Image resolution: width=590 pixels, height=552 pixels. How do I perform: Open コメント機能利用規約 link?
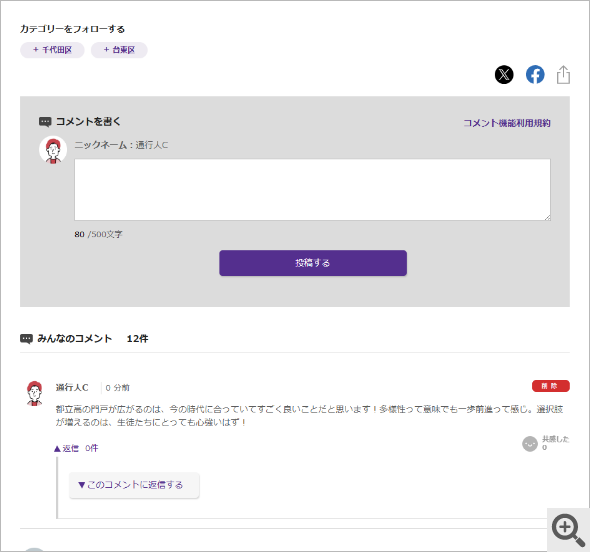pos(506,123)
